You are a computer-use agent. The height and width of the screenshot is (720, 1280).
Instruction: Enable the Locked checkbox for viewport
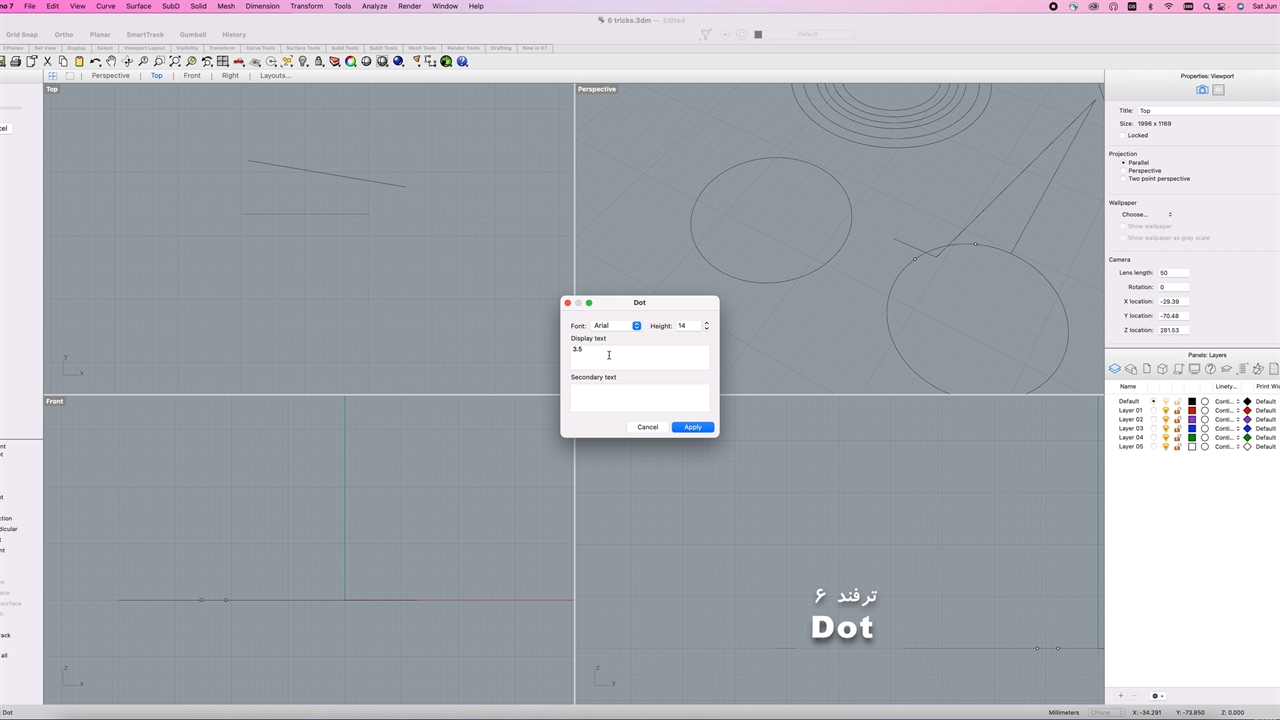point(1123,135)
